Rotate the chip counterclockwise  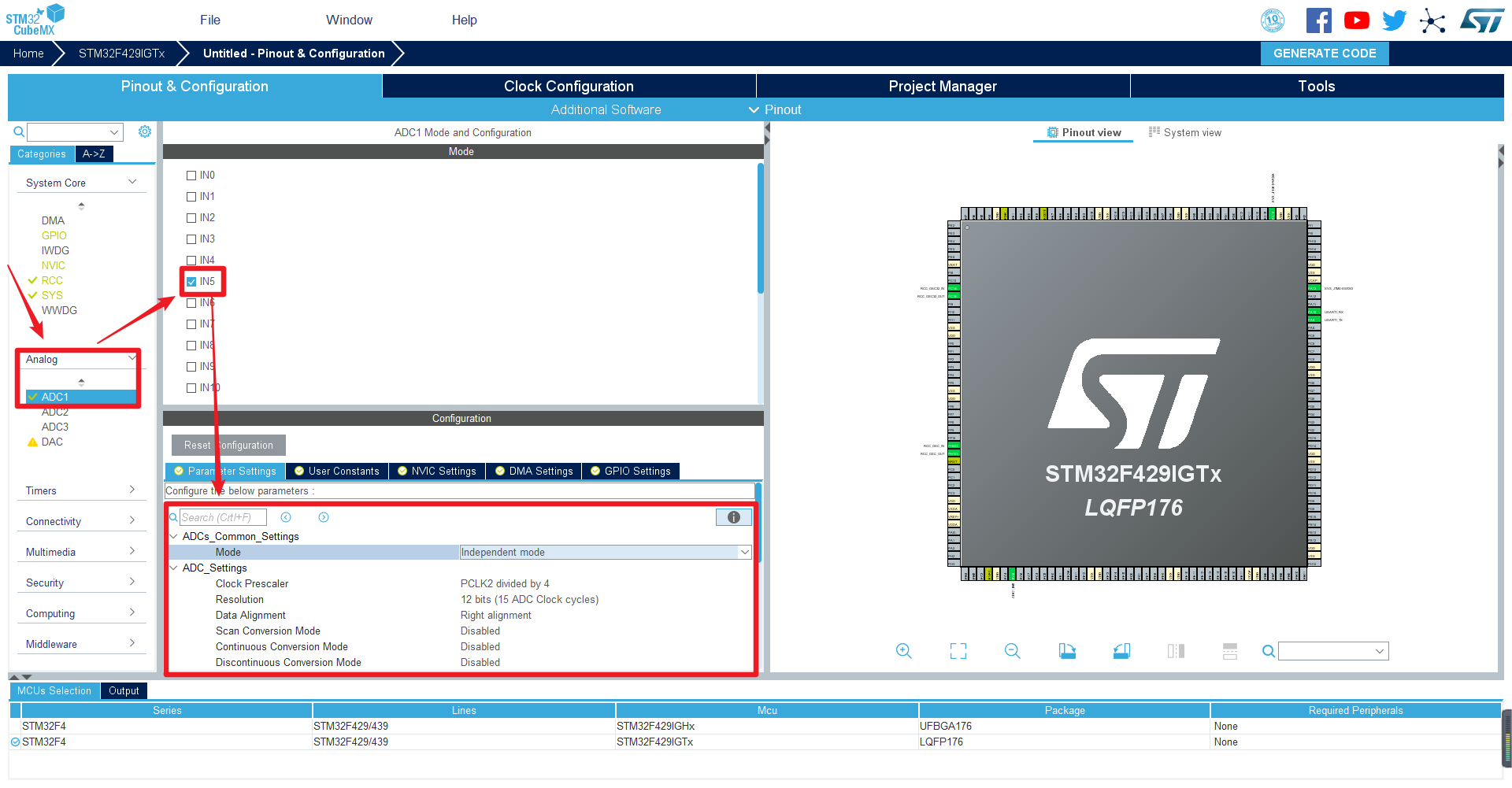click(x=1121, y=651)
